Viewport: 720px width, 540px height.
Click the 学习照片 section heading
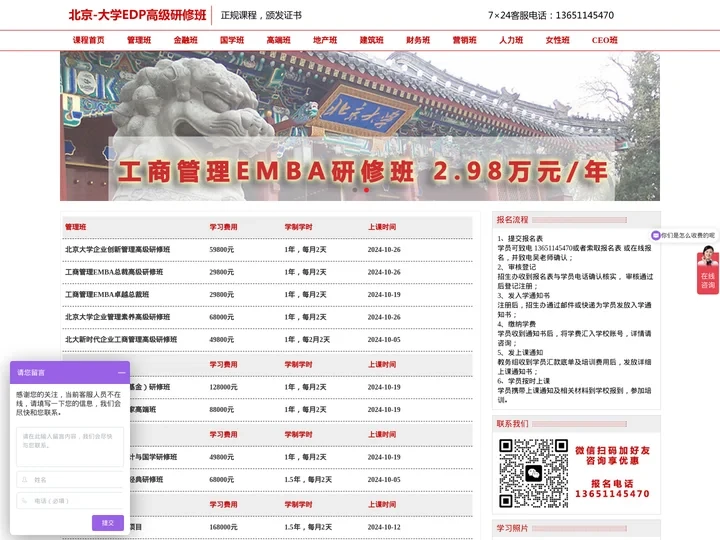click(512, 528)
